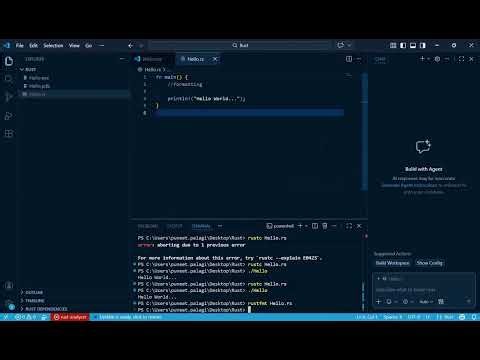Open the File menu
The height and width of the screenshot is (360, 480).
tap(20, 45)
